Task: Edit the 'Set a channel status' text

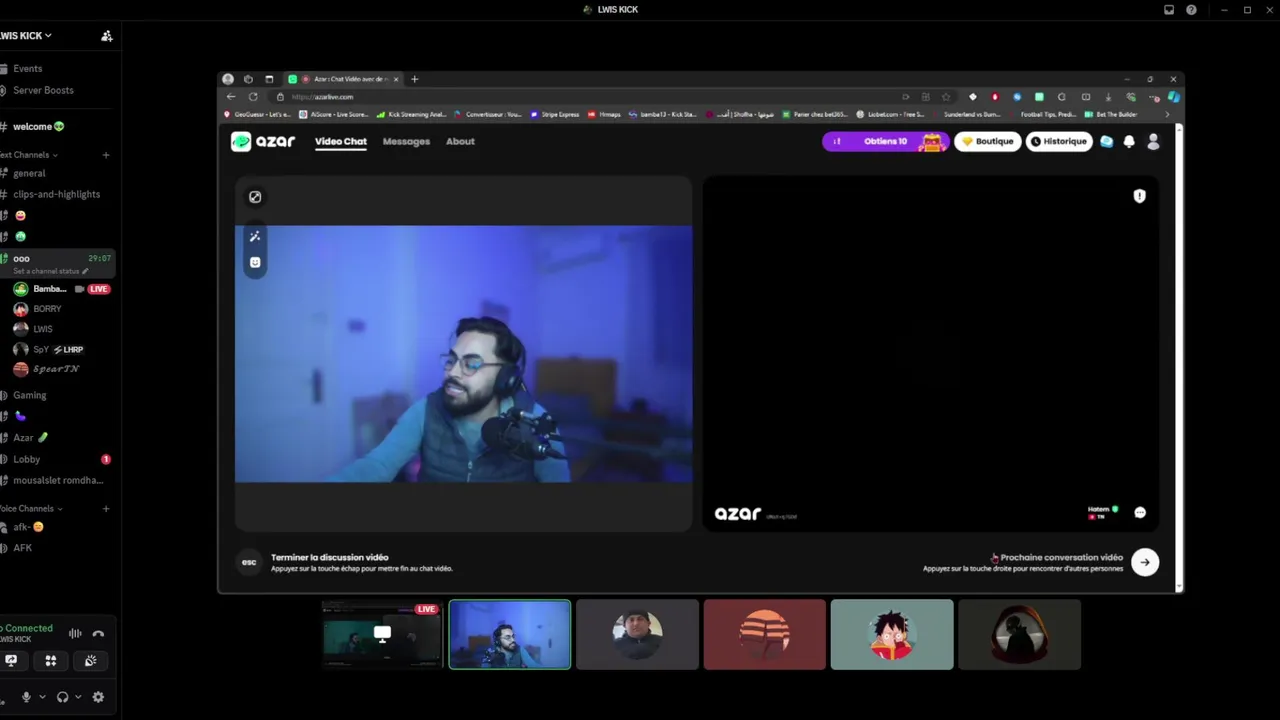Action: point(51,272)
